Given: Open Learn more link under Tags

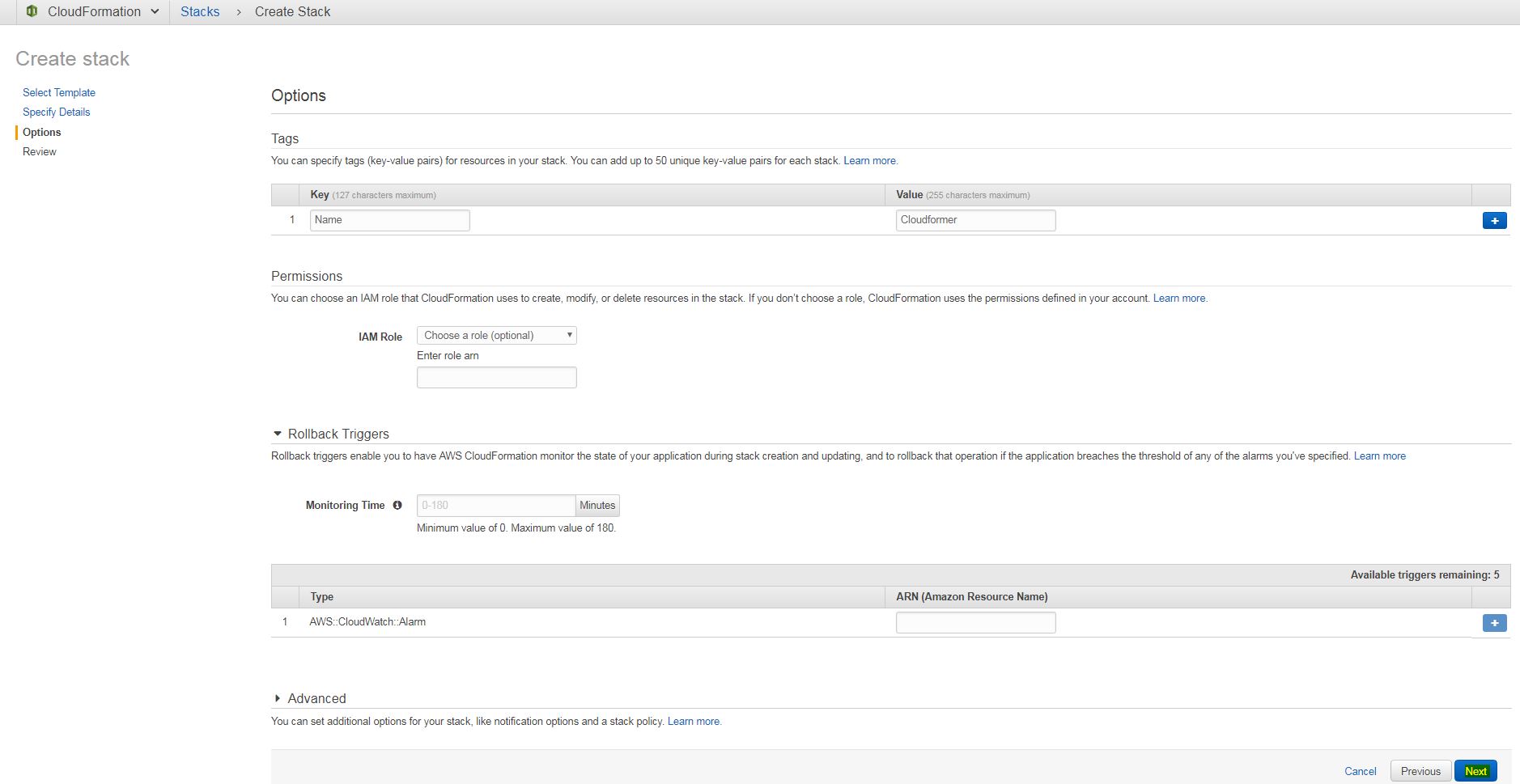Looking at the screenshot, I should click(x=870, y=160).
